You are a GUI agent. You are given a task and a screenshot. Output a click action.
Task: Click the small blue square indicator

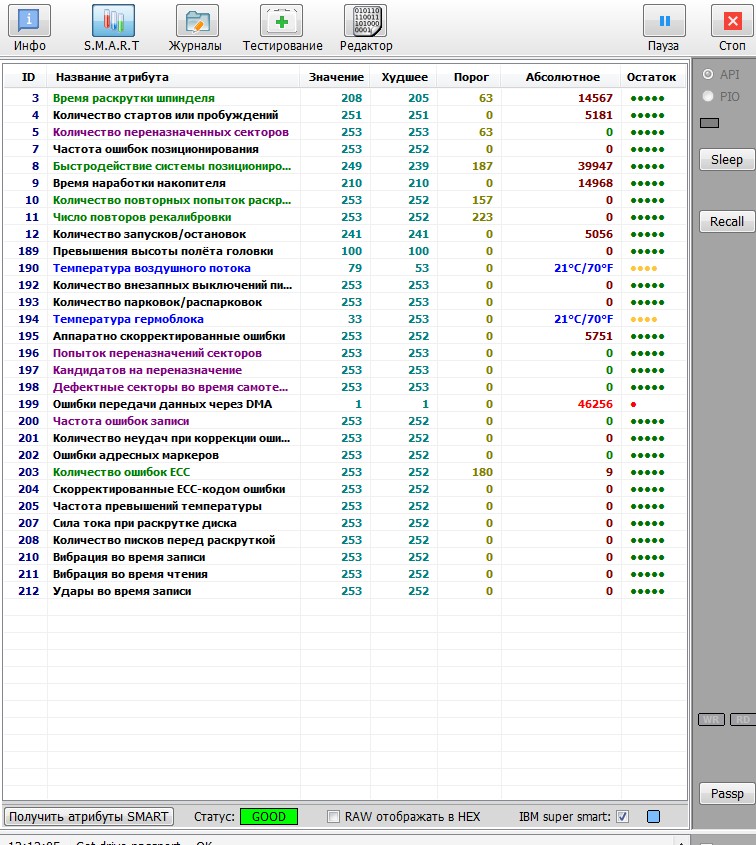coord(654,817)
